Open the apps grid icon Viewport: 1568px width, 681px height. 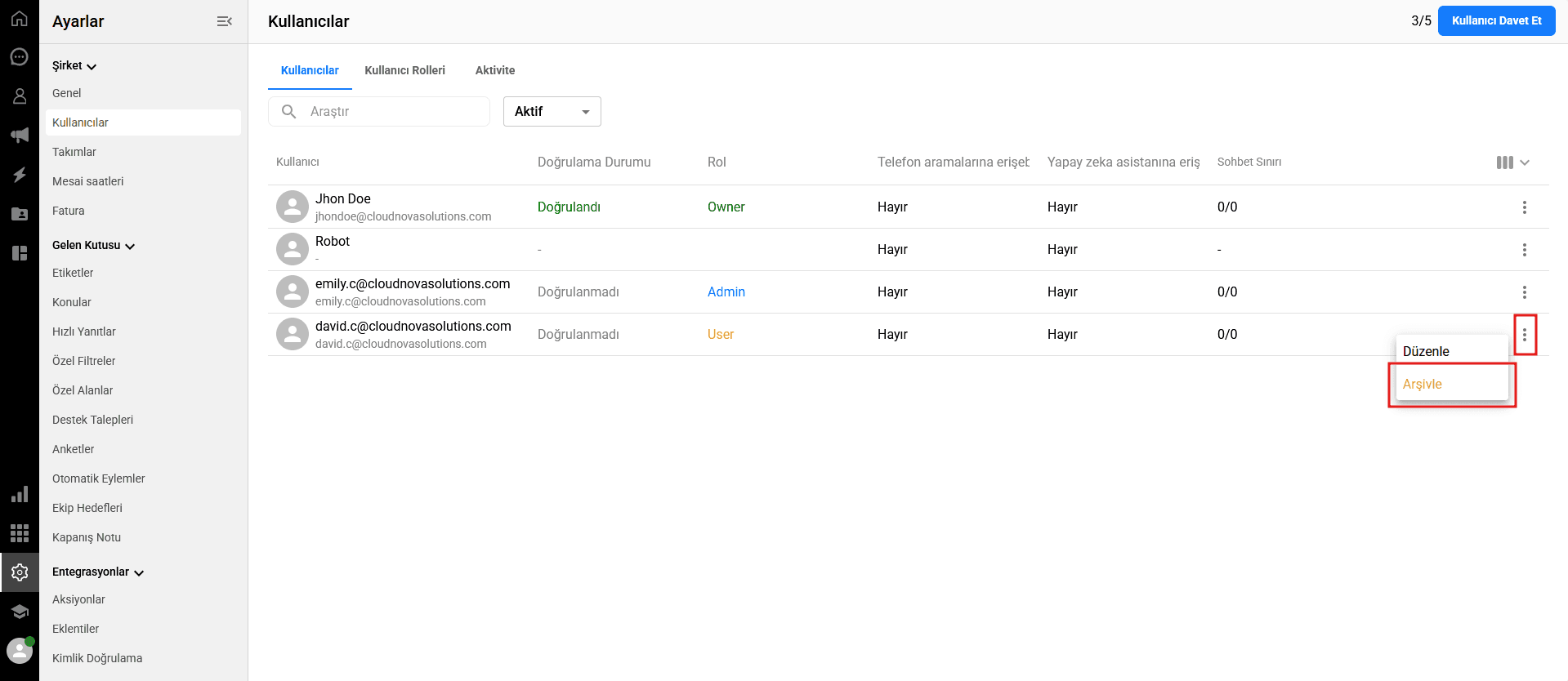(x=20, y=533)
